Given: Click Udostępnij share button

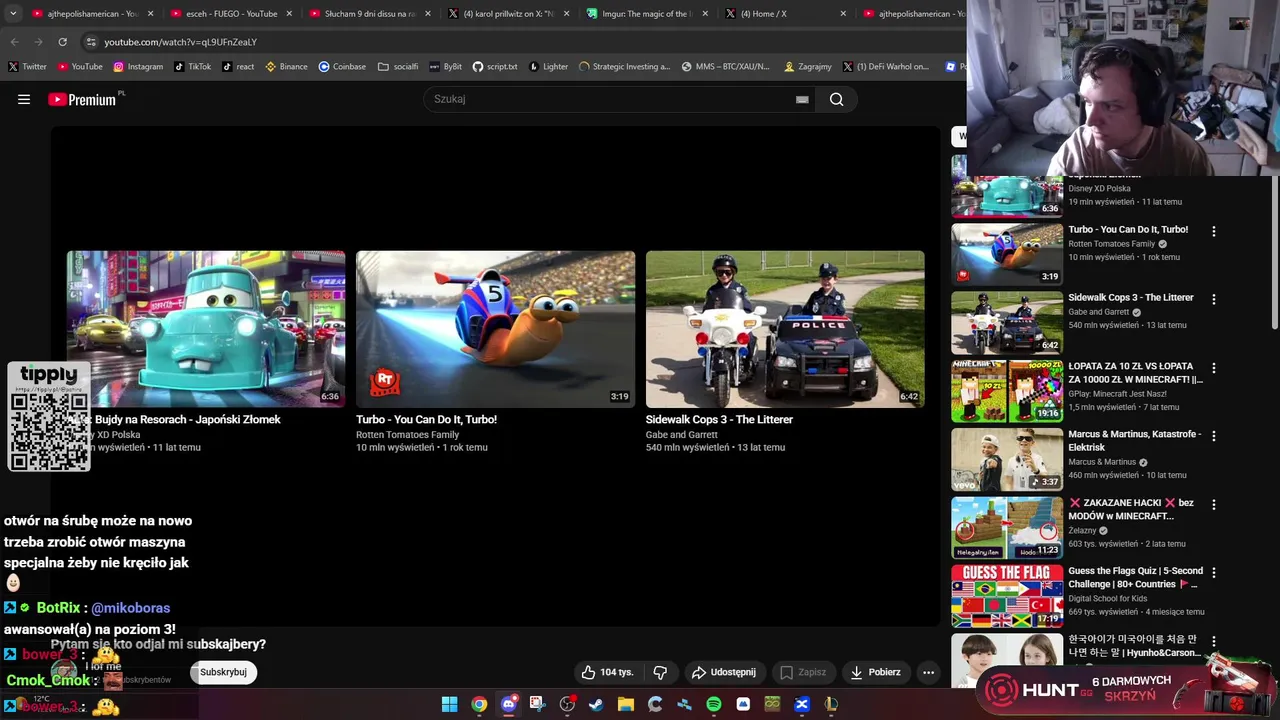Looking at the screenshot, I should (723, 672).
